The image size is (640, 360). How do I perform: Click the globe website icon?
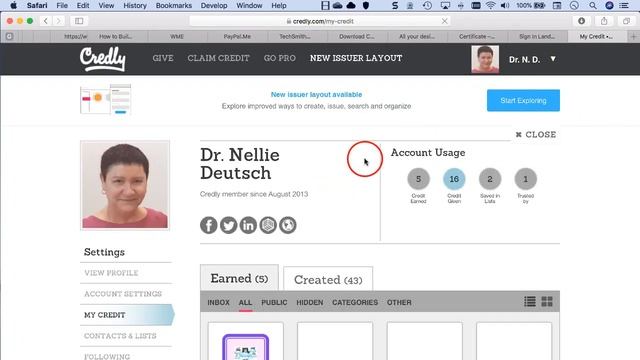coord(288,225)
